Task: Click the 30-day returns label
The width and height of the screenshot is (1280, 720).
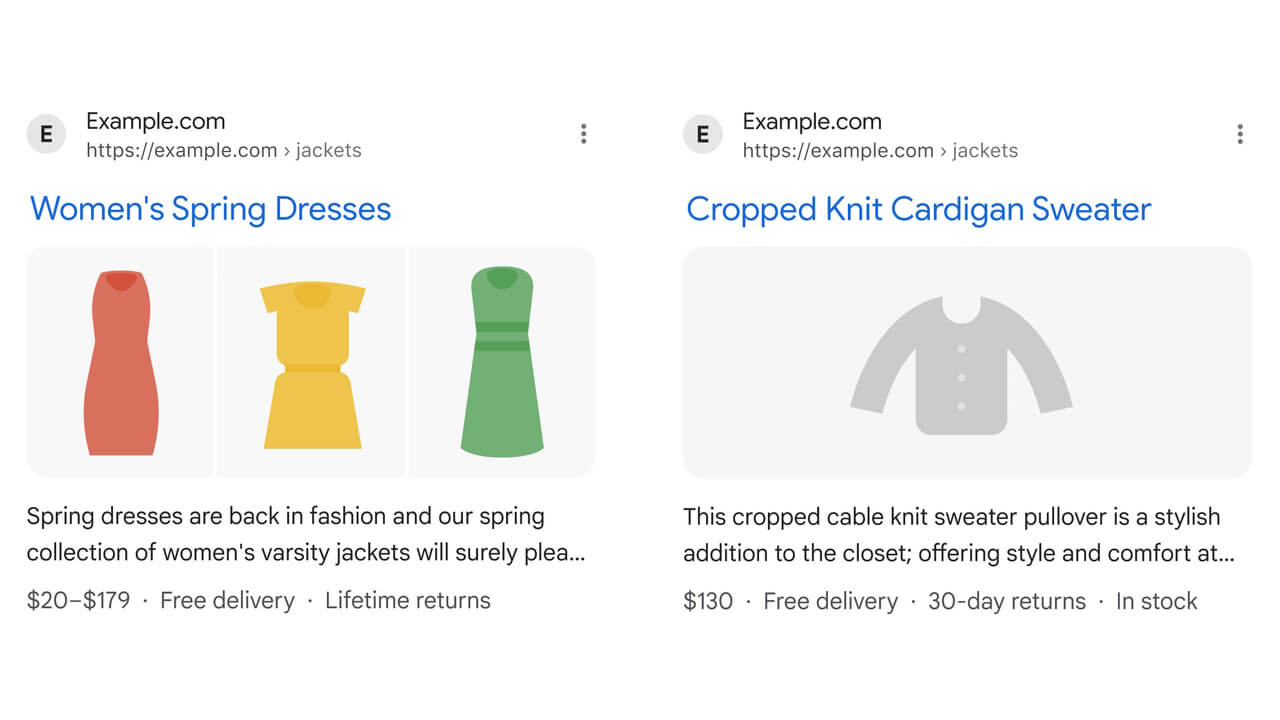Action: coord(1006,602)
